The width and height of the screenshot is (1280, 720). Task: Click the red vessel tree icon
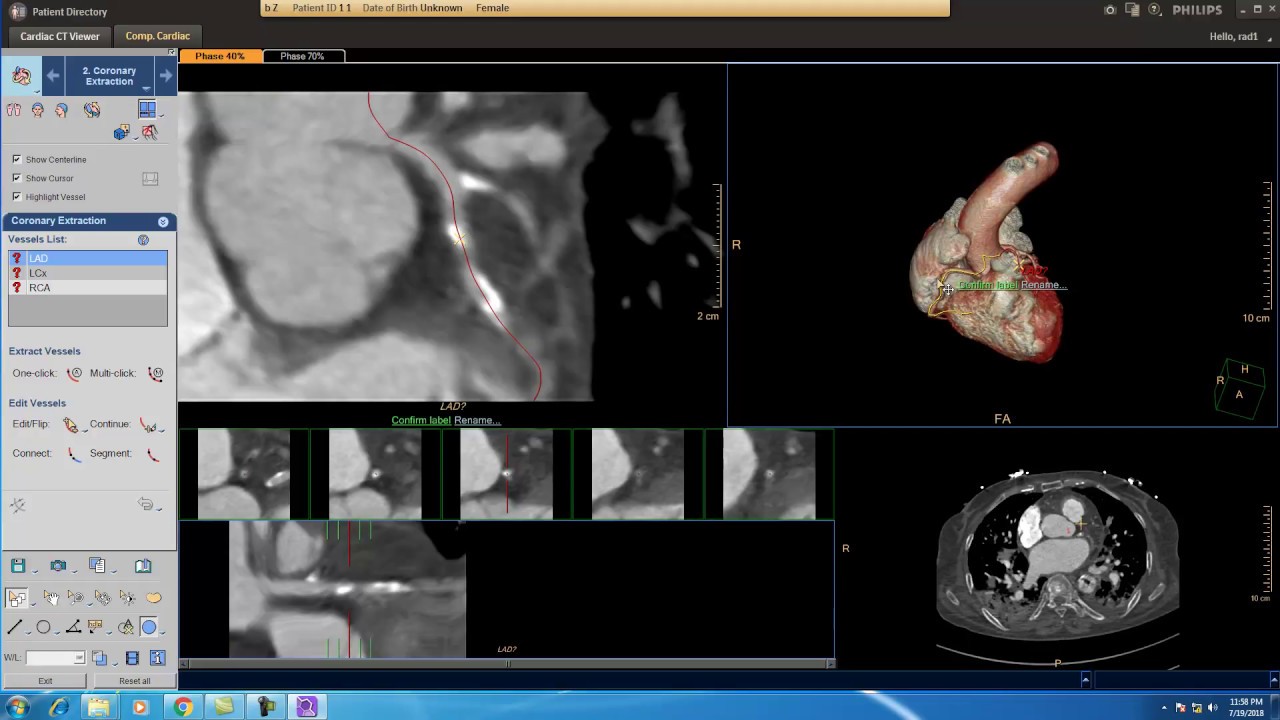tap(149, 132)
